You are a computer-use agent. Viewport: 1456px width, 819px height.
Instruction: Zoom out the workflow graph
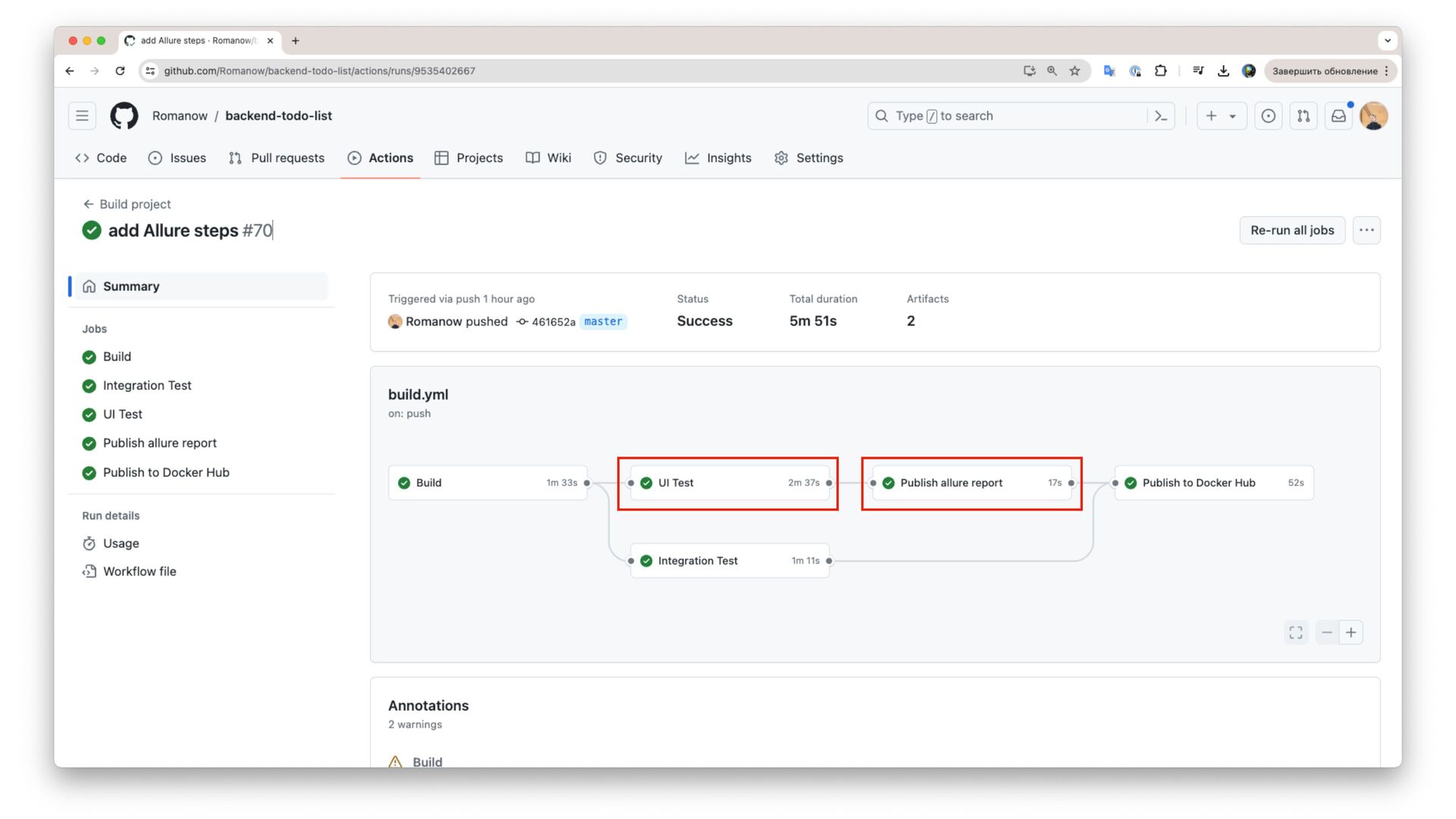tap(1327, 632)
